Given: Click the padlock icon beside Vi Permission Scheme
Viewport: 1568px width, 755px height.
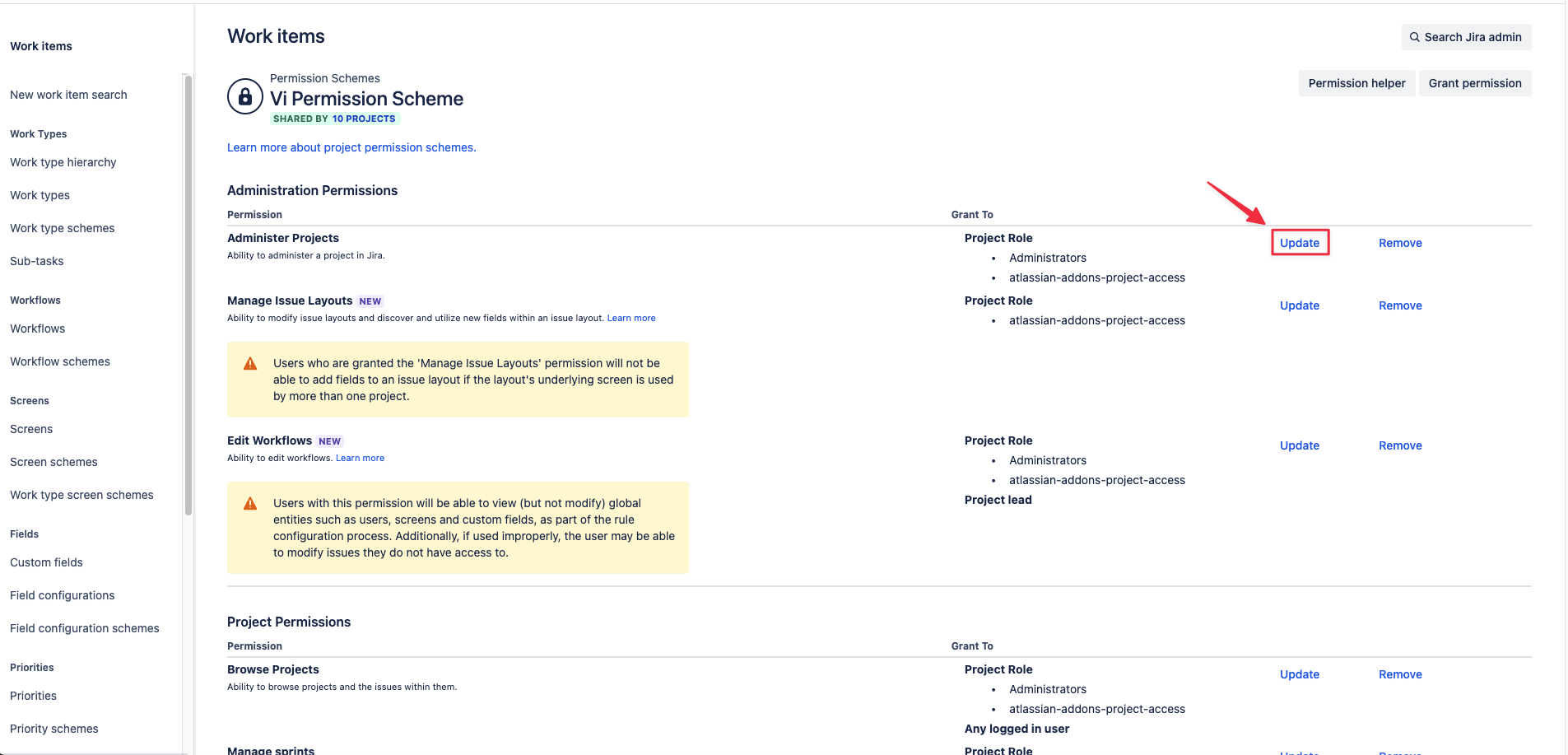Looking at the screenshot, I should click(244, 96).
